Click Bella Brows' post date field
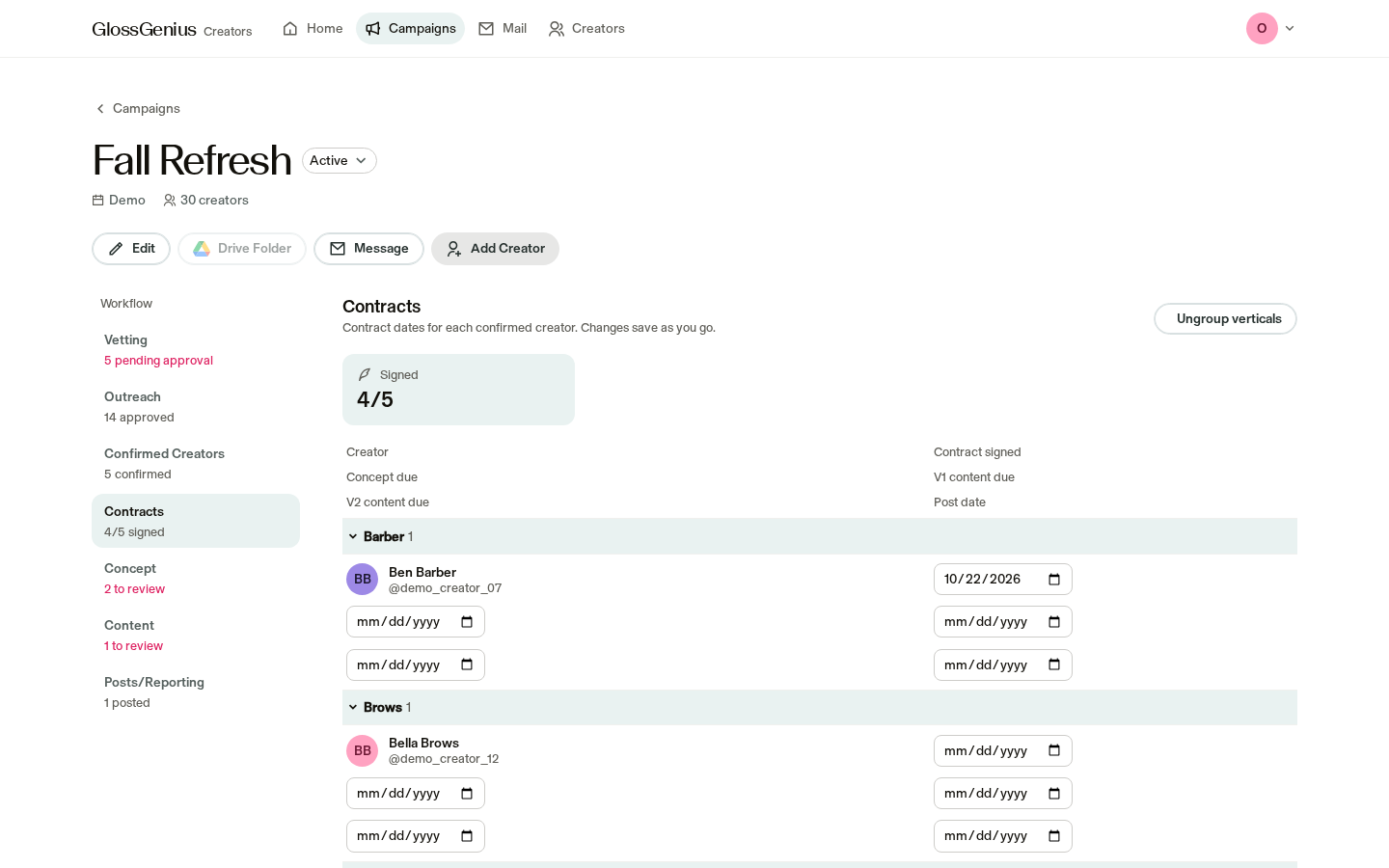Image resolution: width=1389 pixels, height=868 pixels. click(1003, 836)
